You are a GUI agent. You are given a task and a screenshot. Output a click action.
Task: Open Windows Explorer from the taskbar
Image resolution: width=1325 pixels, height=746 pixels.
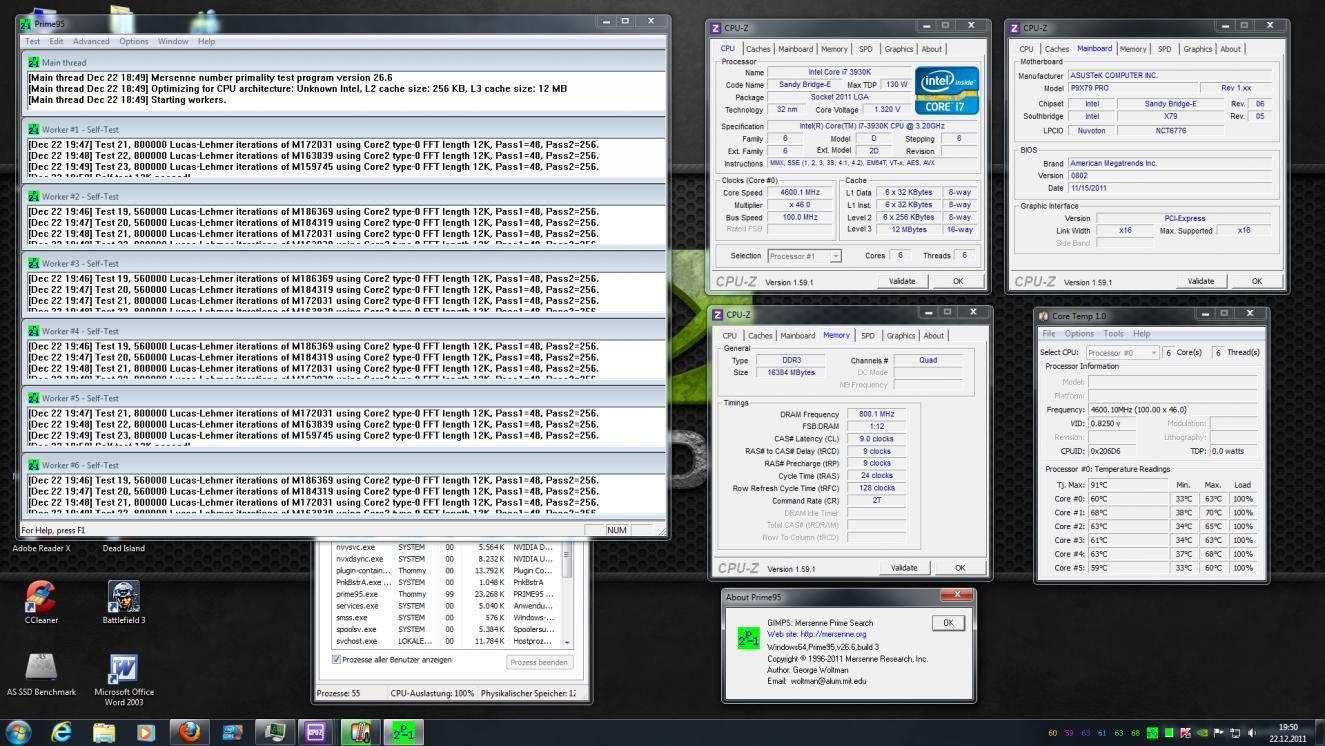[x=104, y=732]
